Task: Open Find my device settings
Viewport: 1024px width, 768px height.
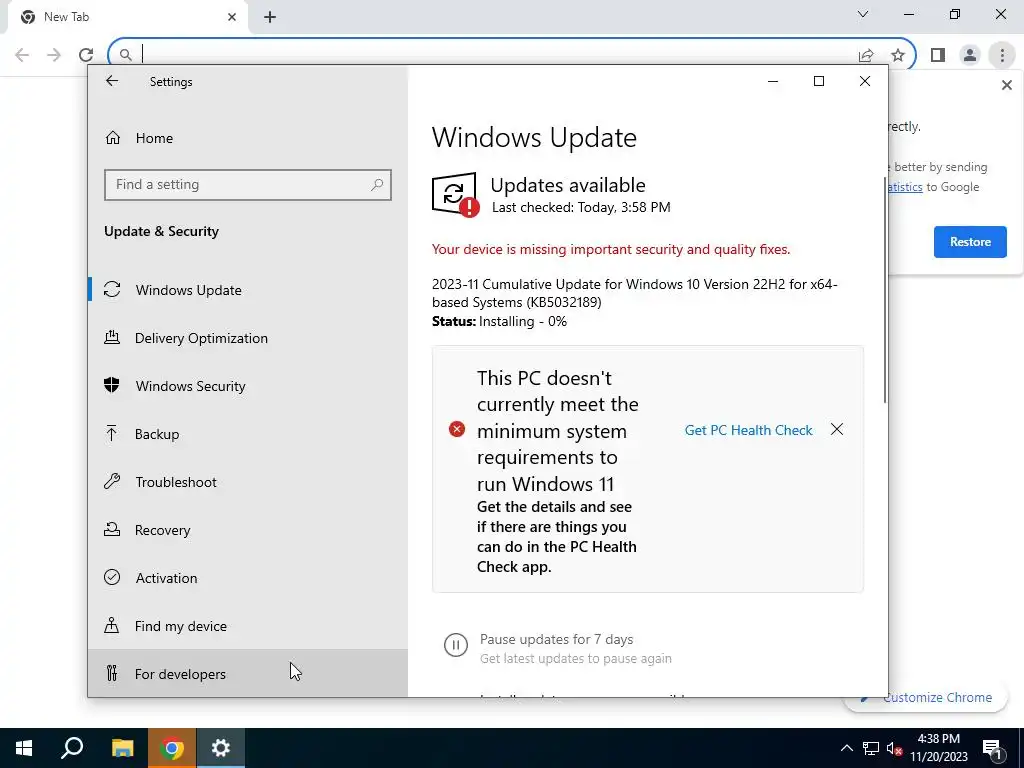Action: [248, 626]
